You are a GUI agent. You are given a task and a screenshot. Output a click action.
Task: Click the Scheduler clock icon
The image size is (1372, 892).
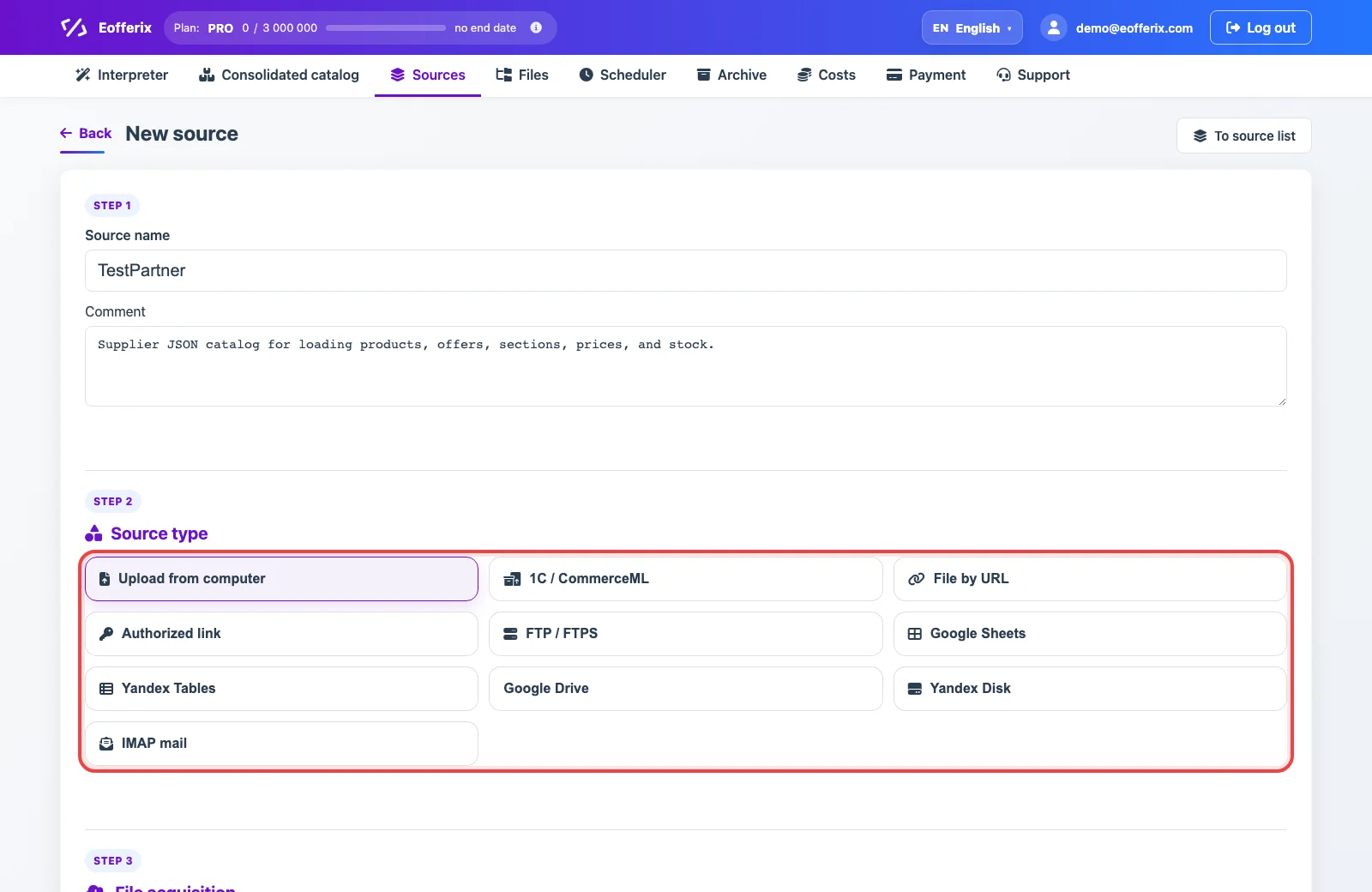tap(587, 75)
